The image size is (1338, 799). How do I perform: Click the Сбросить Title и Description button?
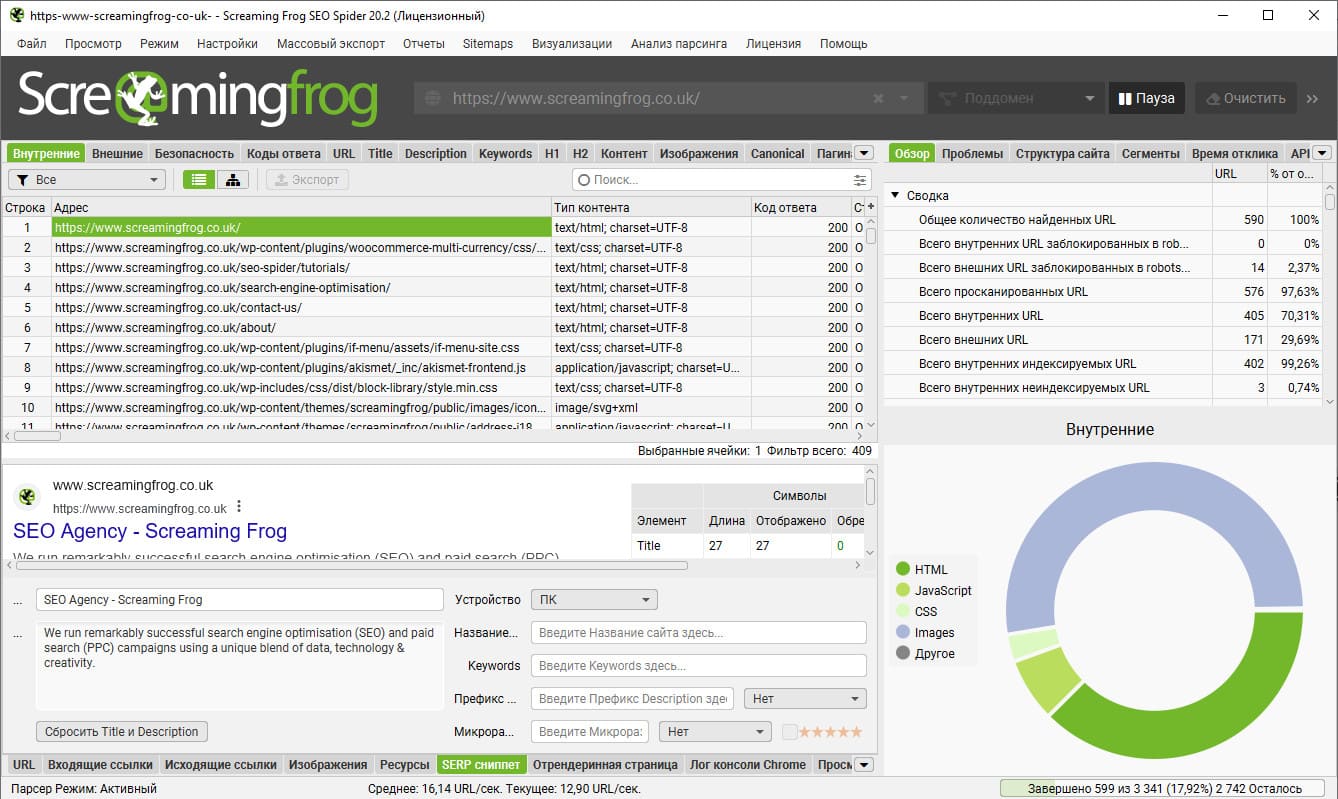coord(121,731)
